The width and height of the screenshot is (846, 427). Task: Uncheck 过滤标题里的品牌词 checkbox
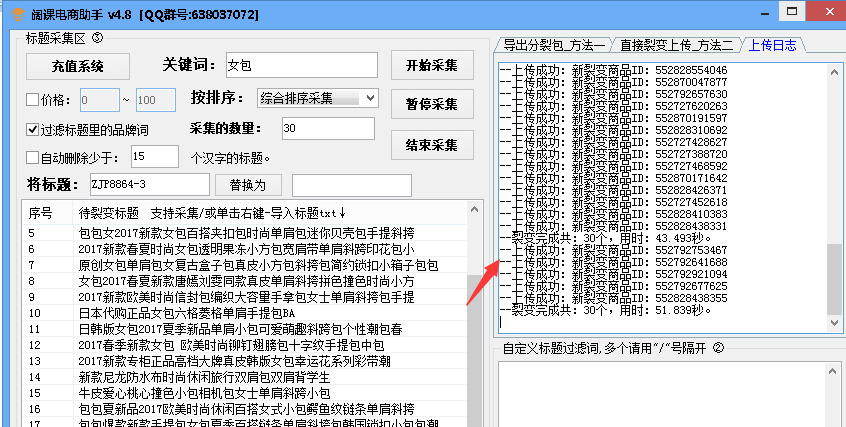pyautogui.click(x=32, y=129)
